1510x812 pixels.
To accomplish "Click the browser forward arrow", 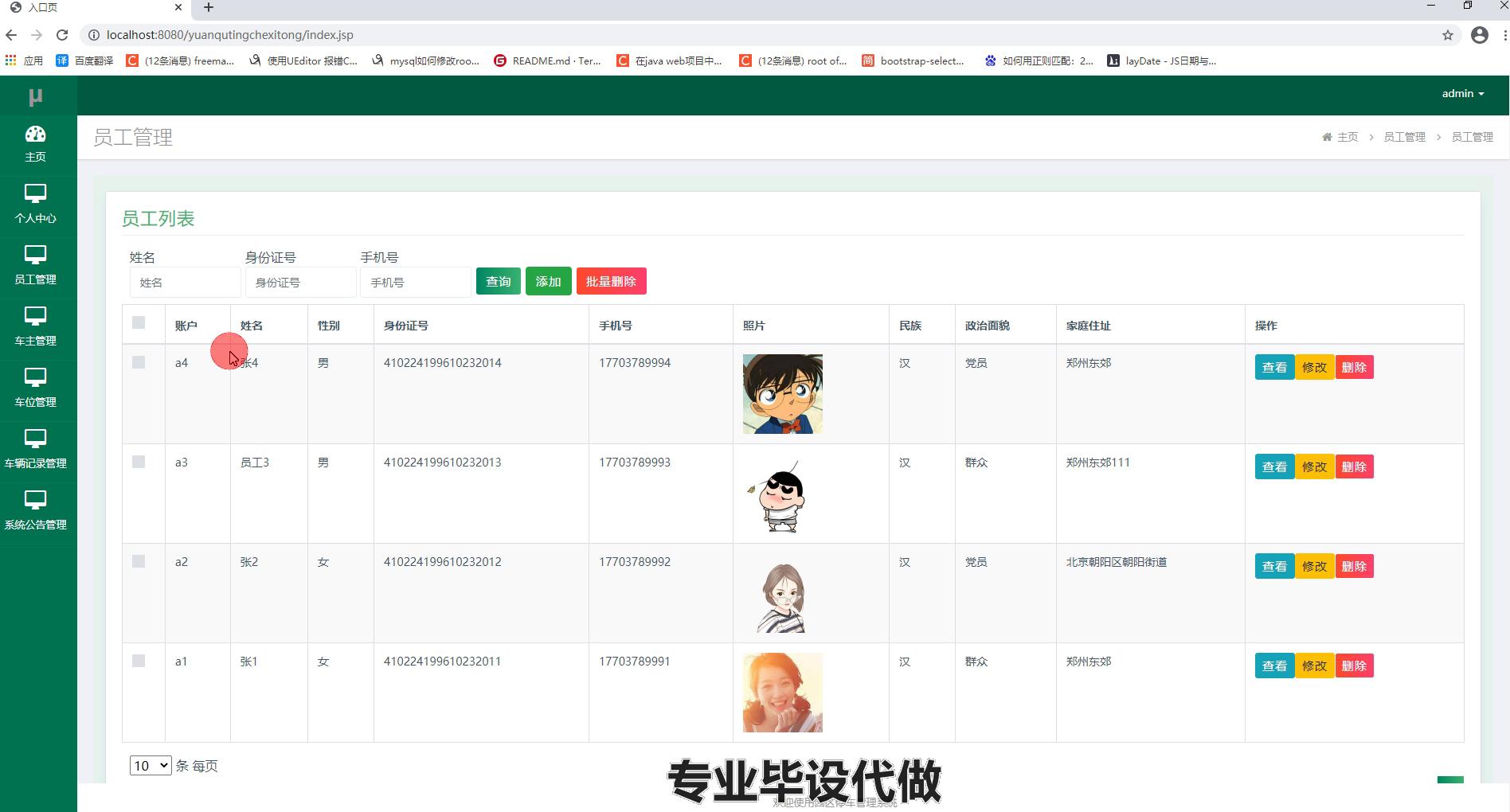I will [37, 35].
